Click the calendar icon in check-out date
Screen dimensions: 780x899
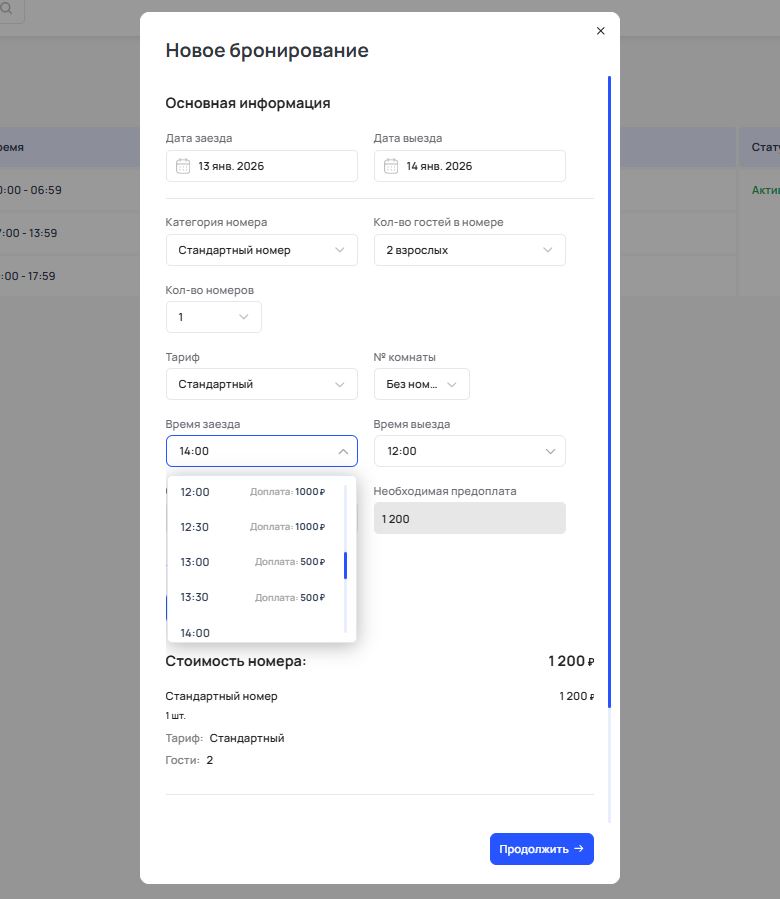(391, 166)
